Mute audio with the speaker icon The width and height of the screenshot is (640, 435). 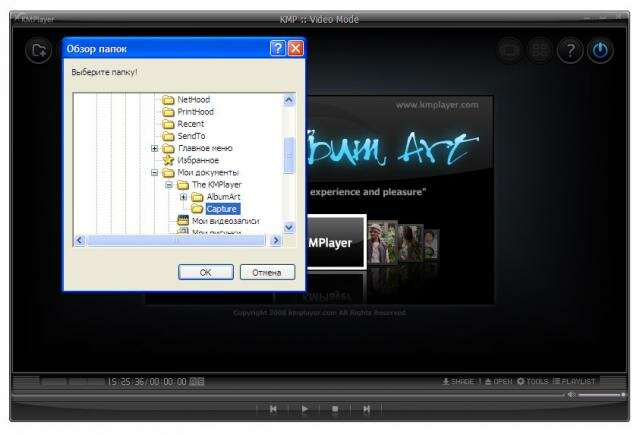pos(571,395)
